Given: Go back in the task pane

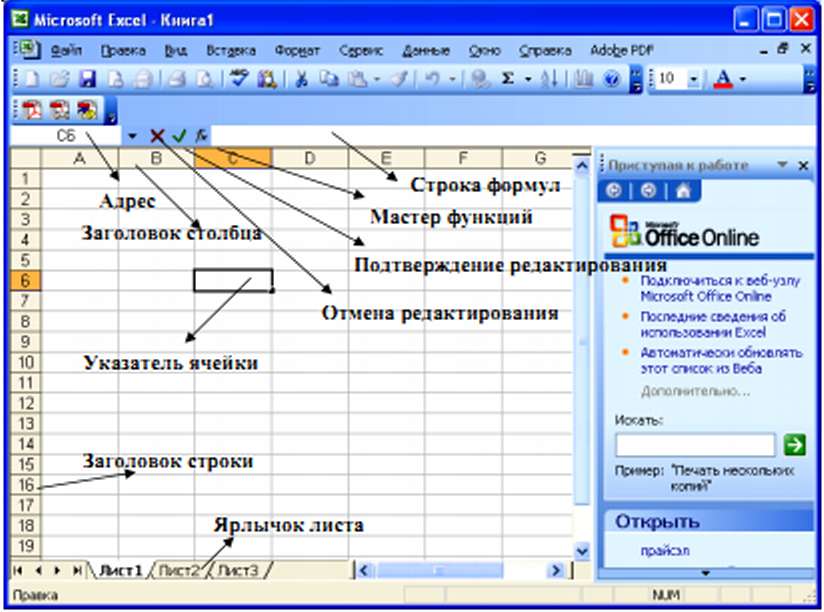Looking at the screenshot, I should tap(613, 190).
